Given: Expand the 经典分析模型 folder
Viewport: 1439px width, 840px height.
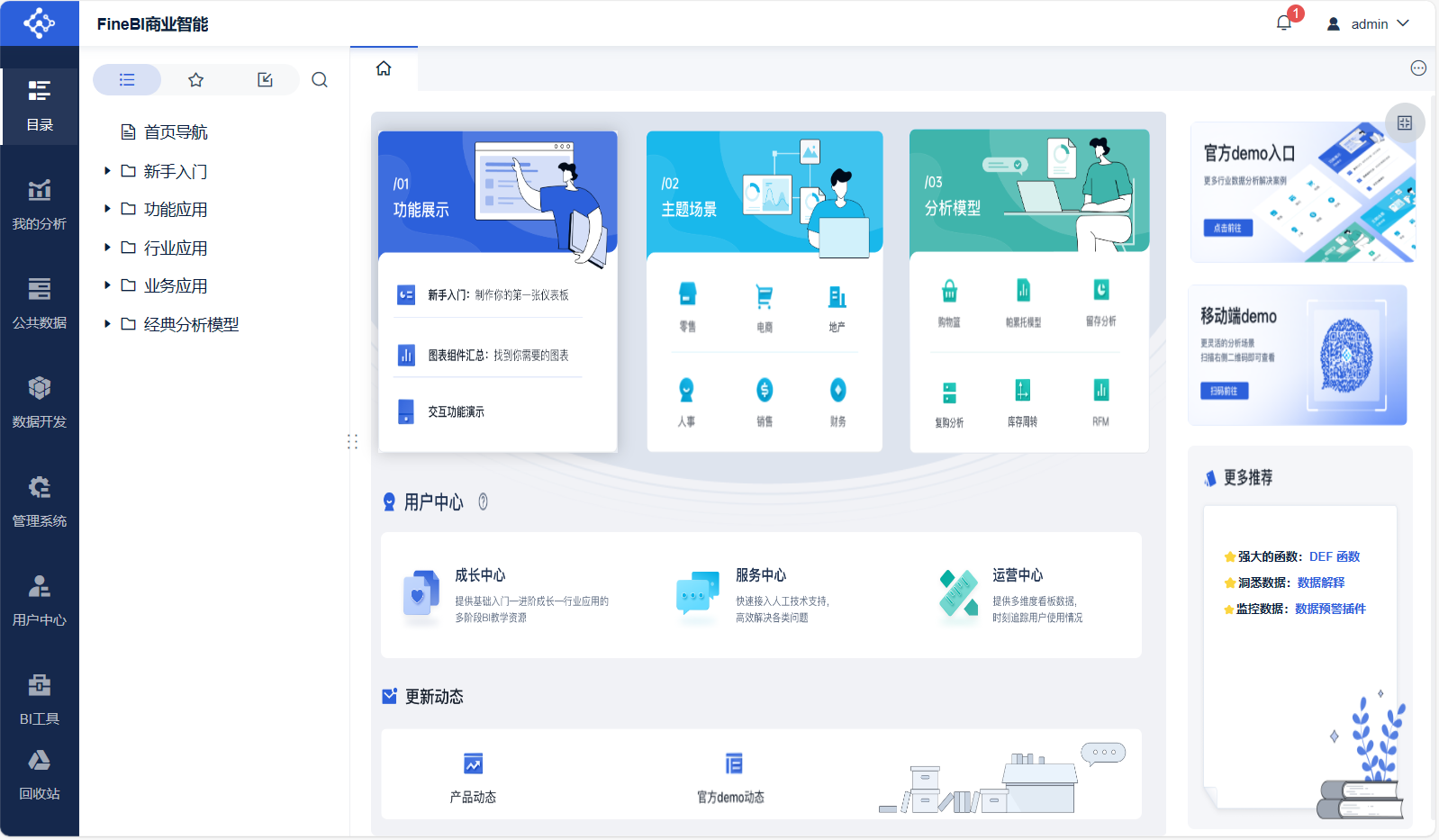Looking at the screenshot, I should 107,324.
